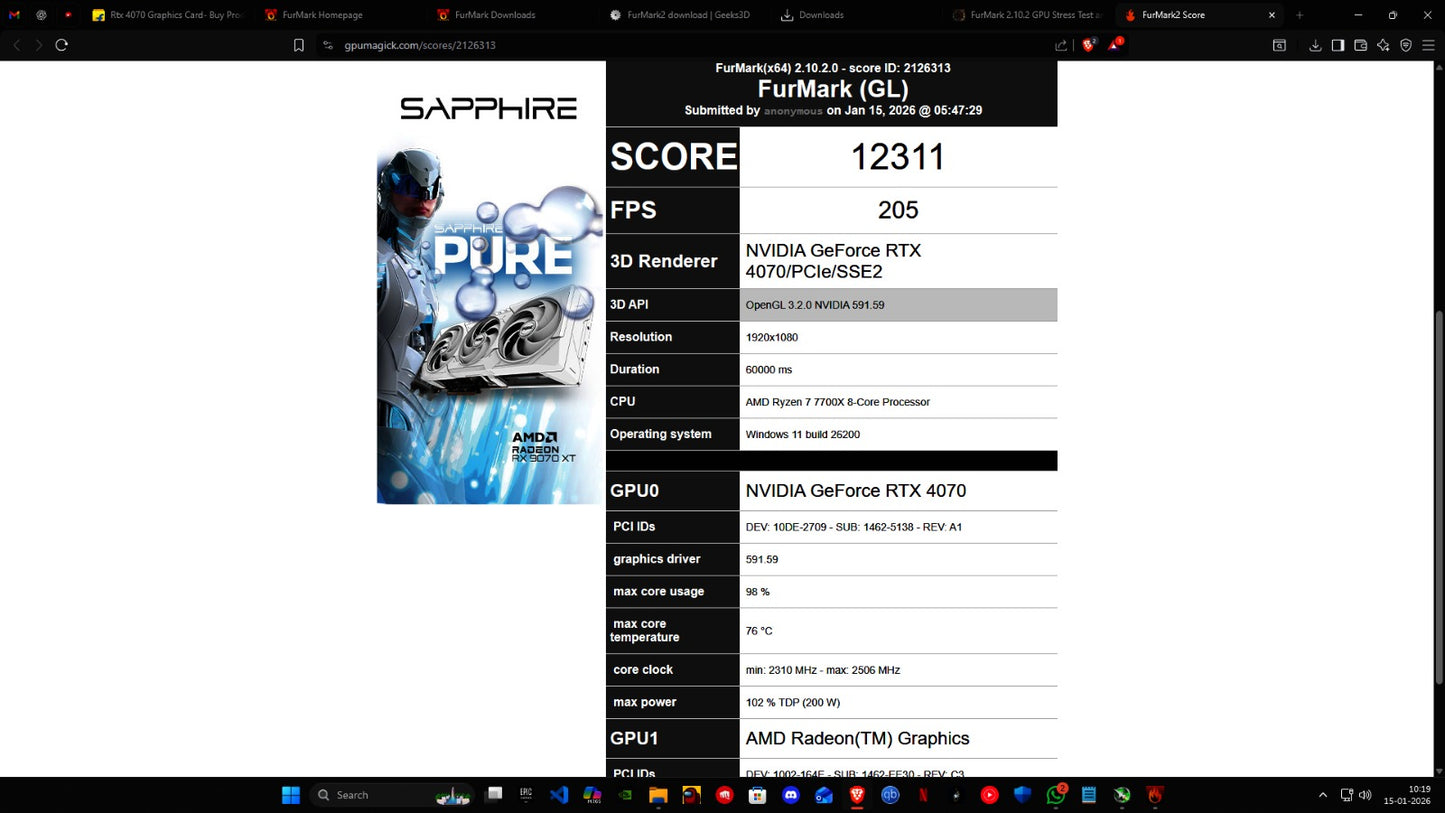Open the browser downloads icon in toolbar
Image resolution: width=1445 pixels, height=813 pixels.
pyautogui.click(x=1315, y=45)
